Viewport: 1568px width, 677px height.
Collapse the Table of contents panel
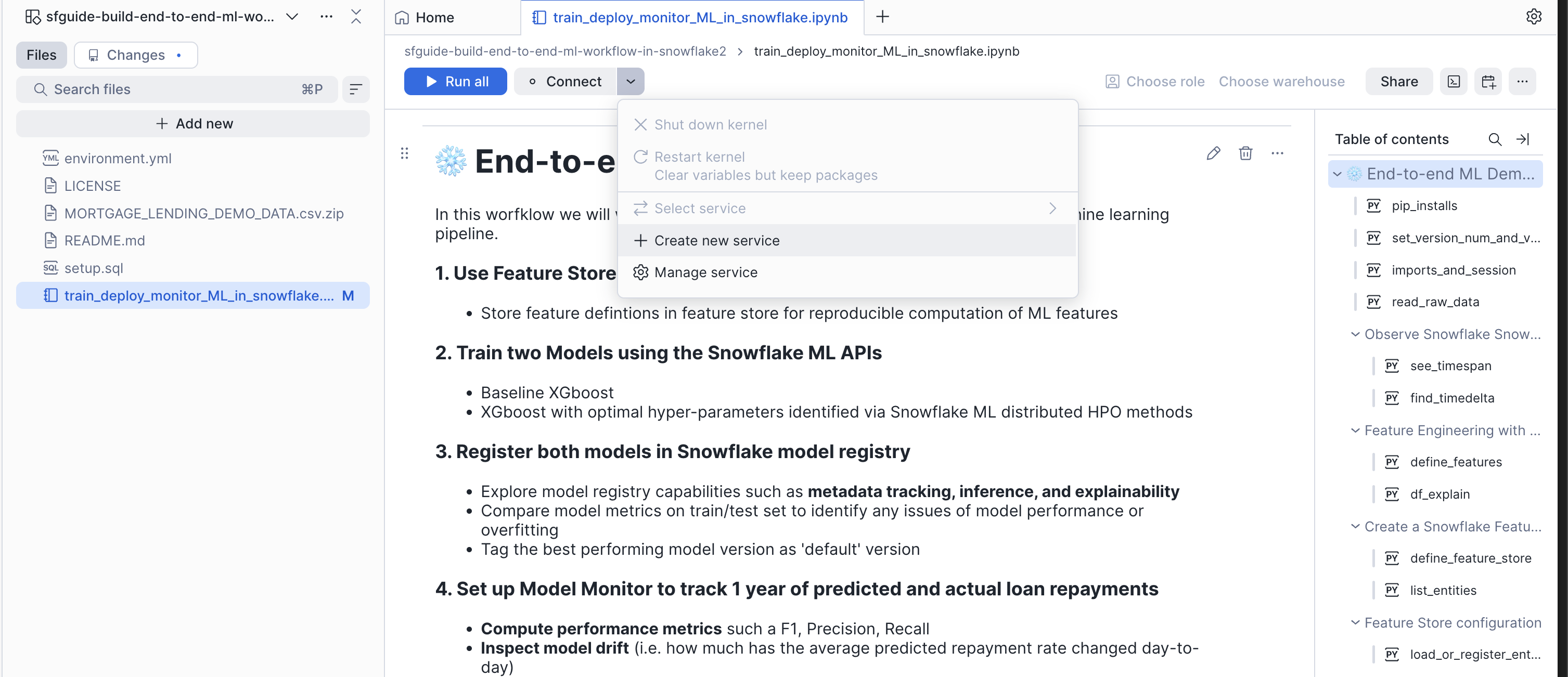pyautogui.click(x=1523, y=139)
